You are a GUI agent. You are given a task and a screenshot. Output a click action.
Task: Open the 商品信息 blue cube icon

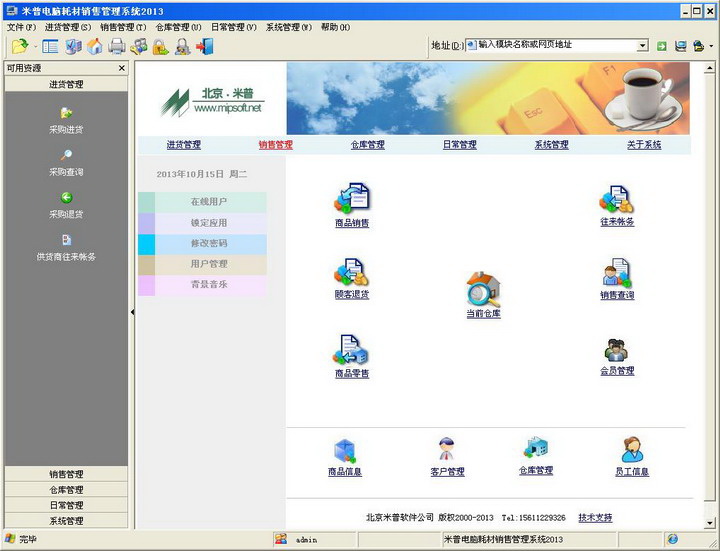(345, 451)
